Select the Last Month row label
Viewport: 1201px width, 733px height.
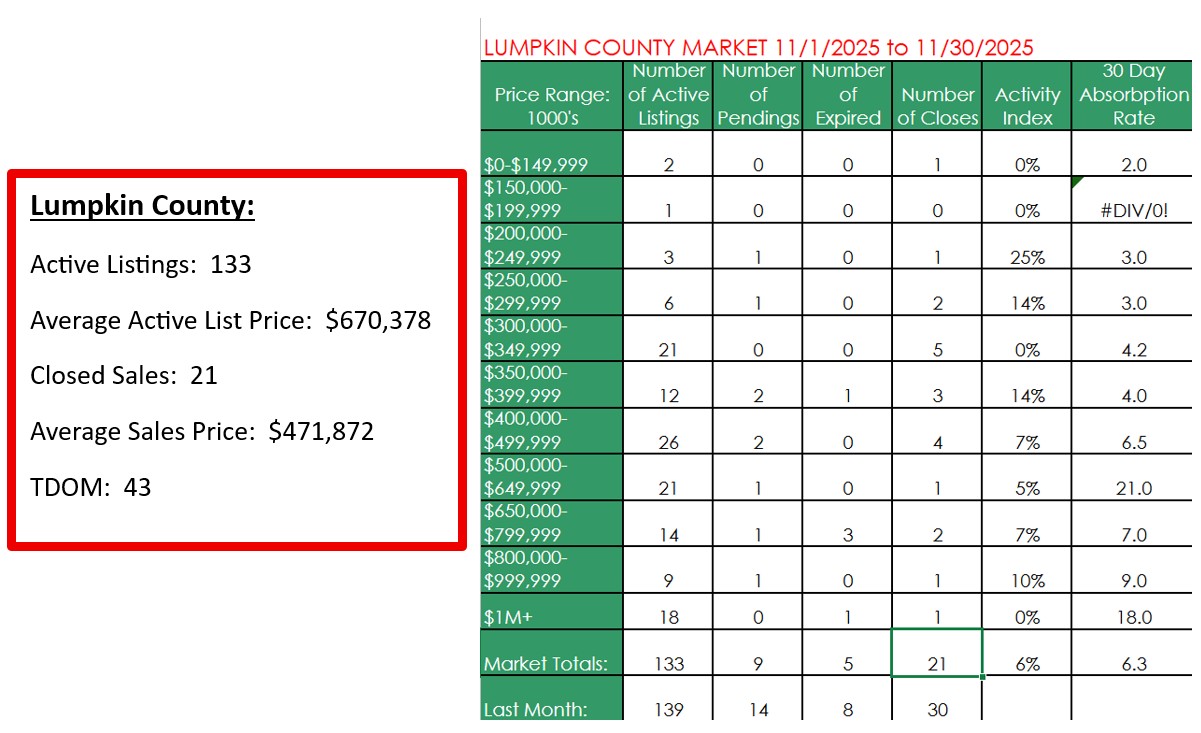point(535,709)
